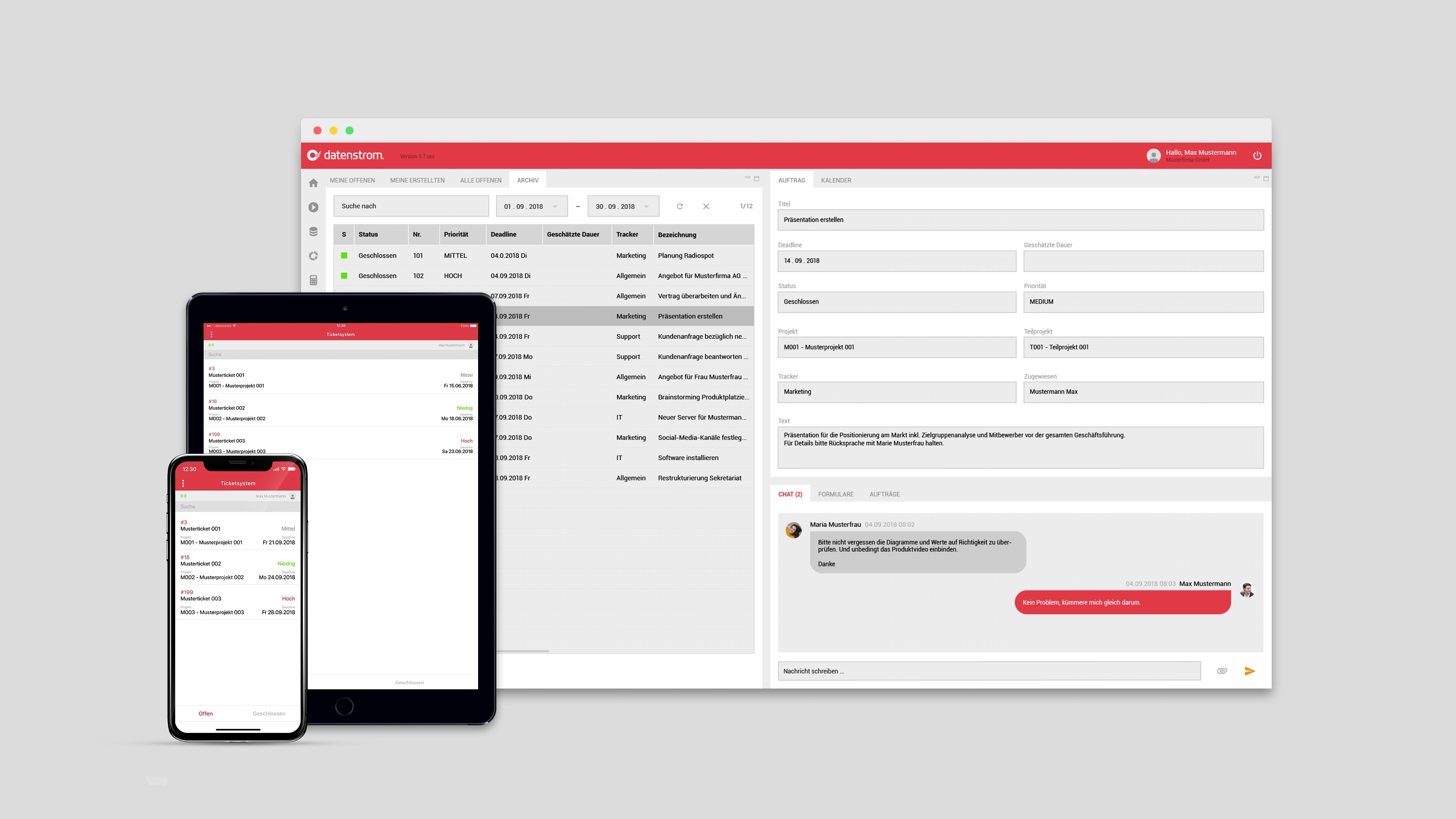Send the message with the orange arrow
Viewport: 1456px width, 819px height.
coord(1250,671)
